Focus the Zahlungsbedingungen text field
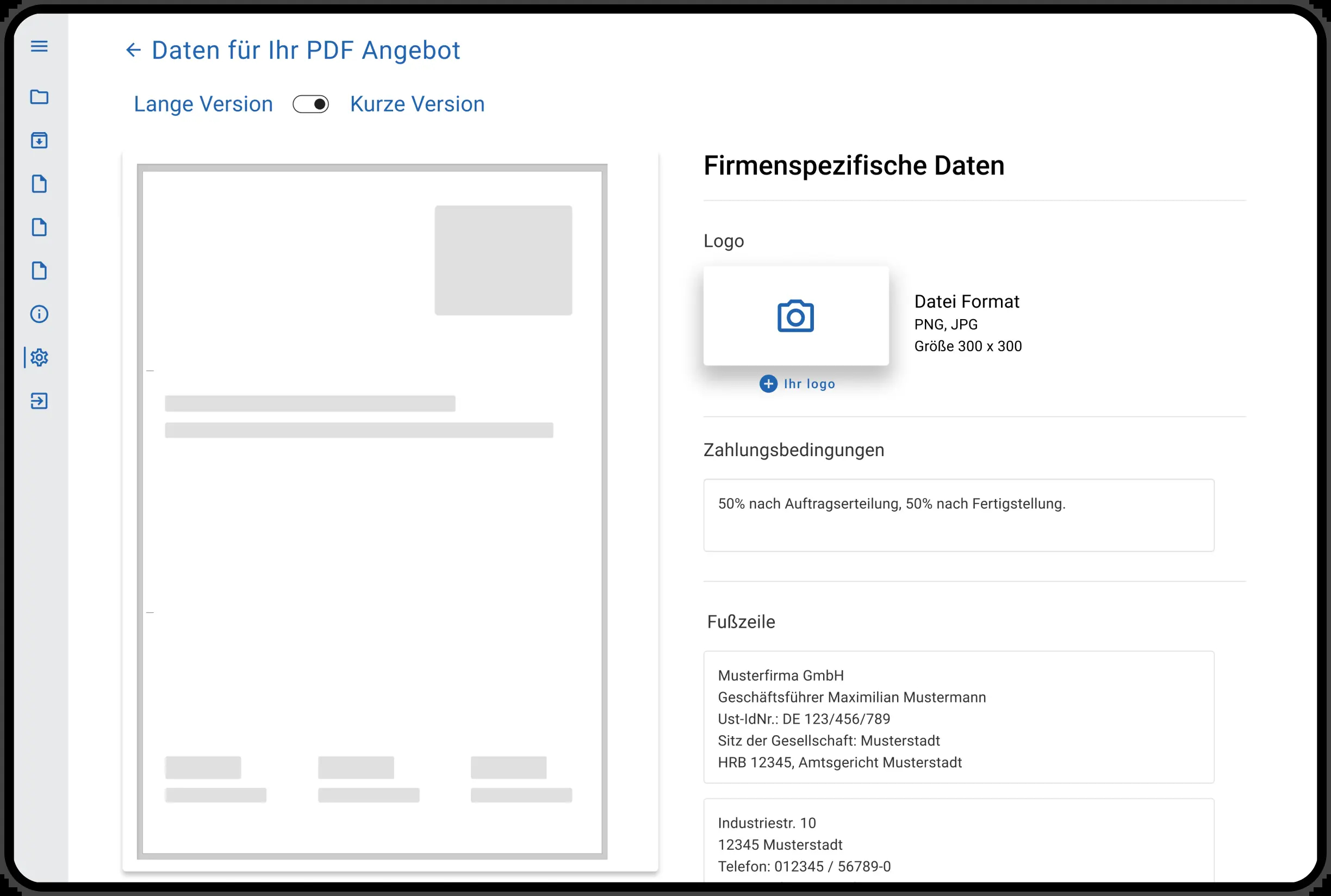1331x896 pixels. [959, 515]
